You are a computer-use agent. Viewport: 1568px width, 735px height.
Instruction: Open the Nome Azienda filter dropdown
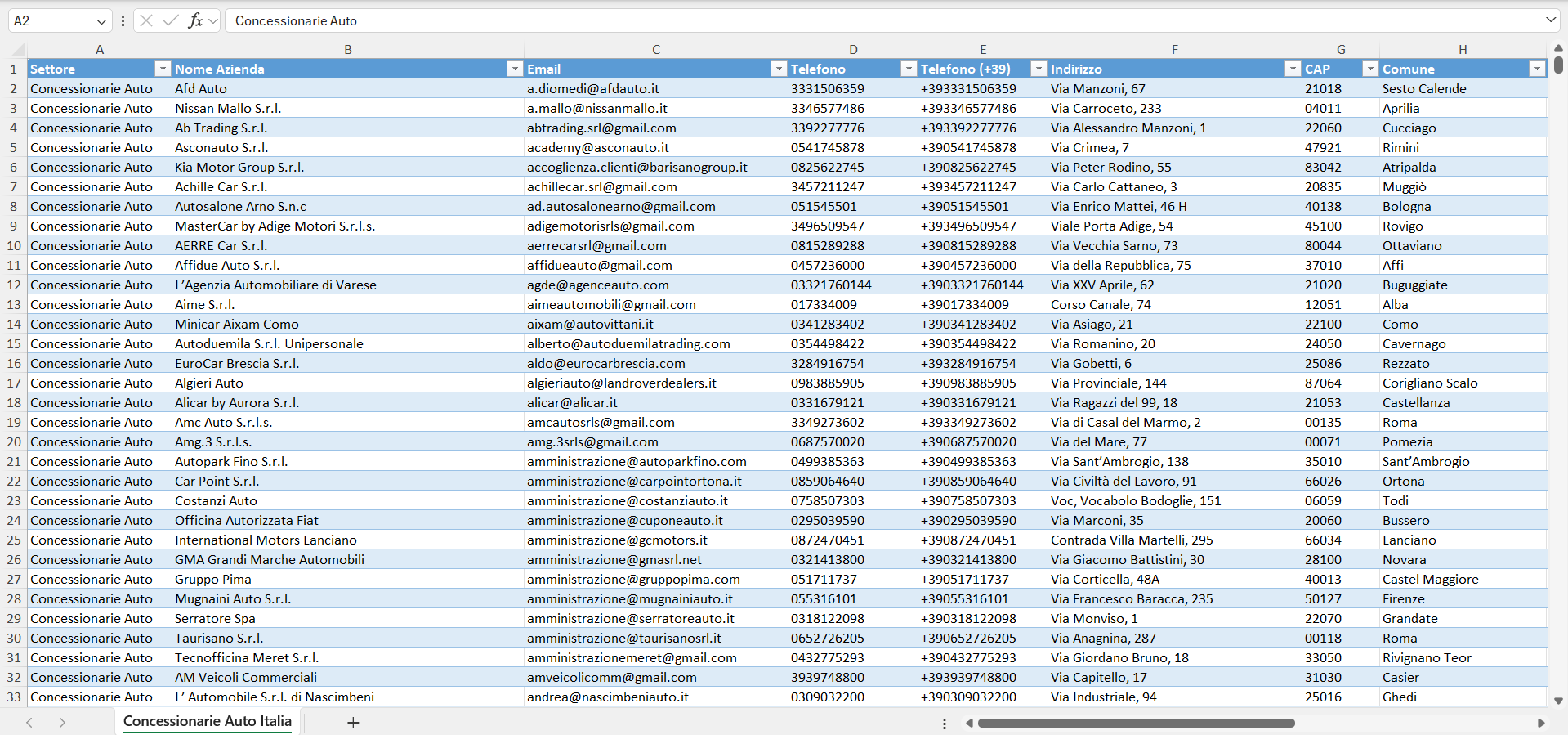click(515, 69)
